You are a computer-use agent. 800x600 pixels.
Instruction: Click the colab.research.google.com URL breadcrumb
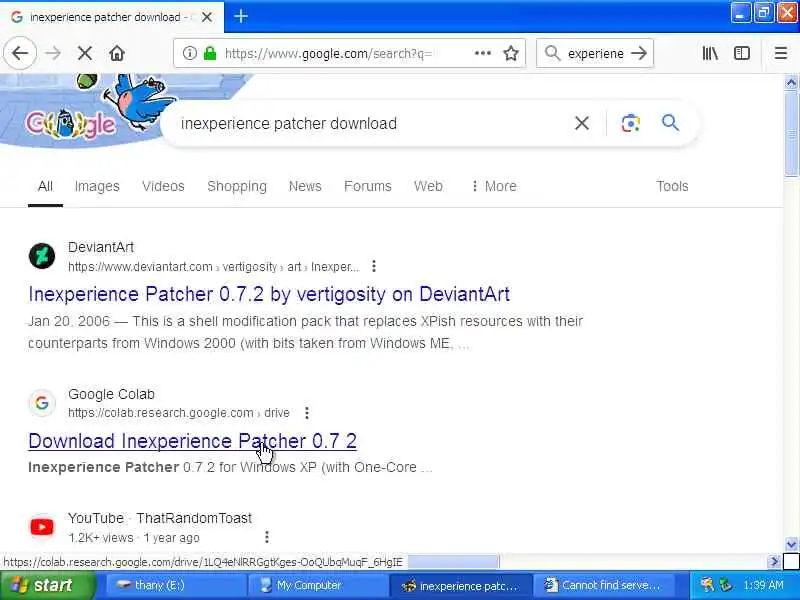coord(179,413)
